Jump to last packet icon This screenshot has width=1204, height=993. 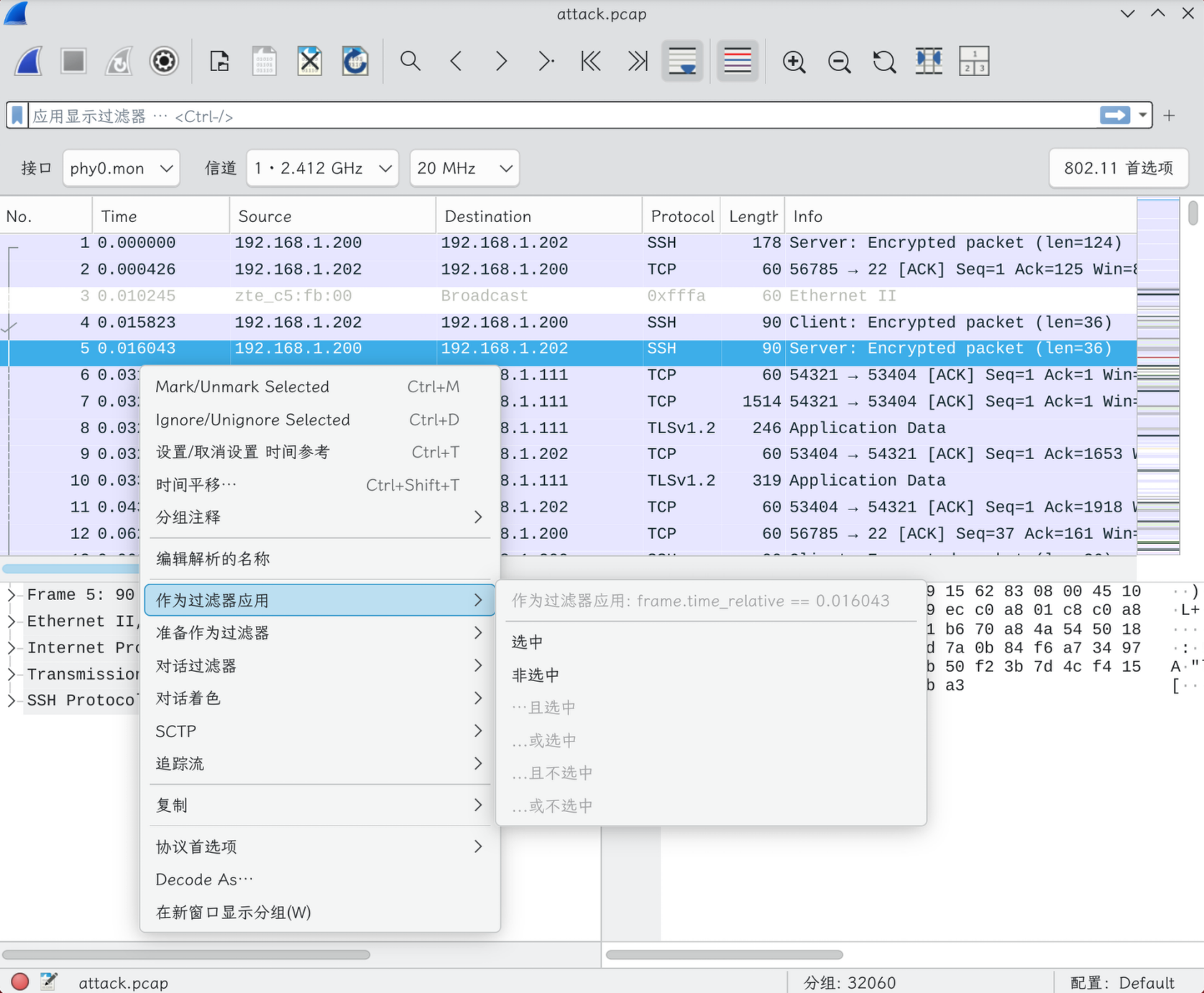(x=637, y=61)
